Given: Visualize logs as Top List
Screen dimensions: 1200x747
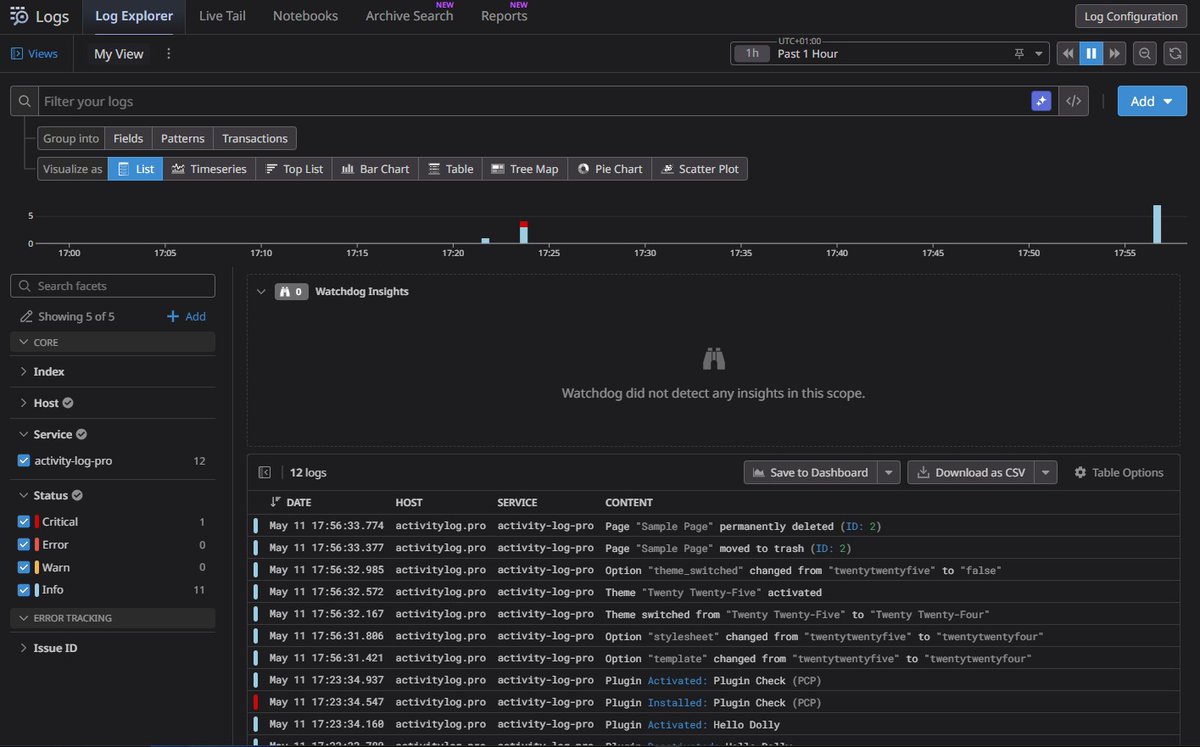Looking at the screenshot, I should [295, 169].
